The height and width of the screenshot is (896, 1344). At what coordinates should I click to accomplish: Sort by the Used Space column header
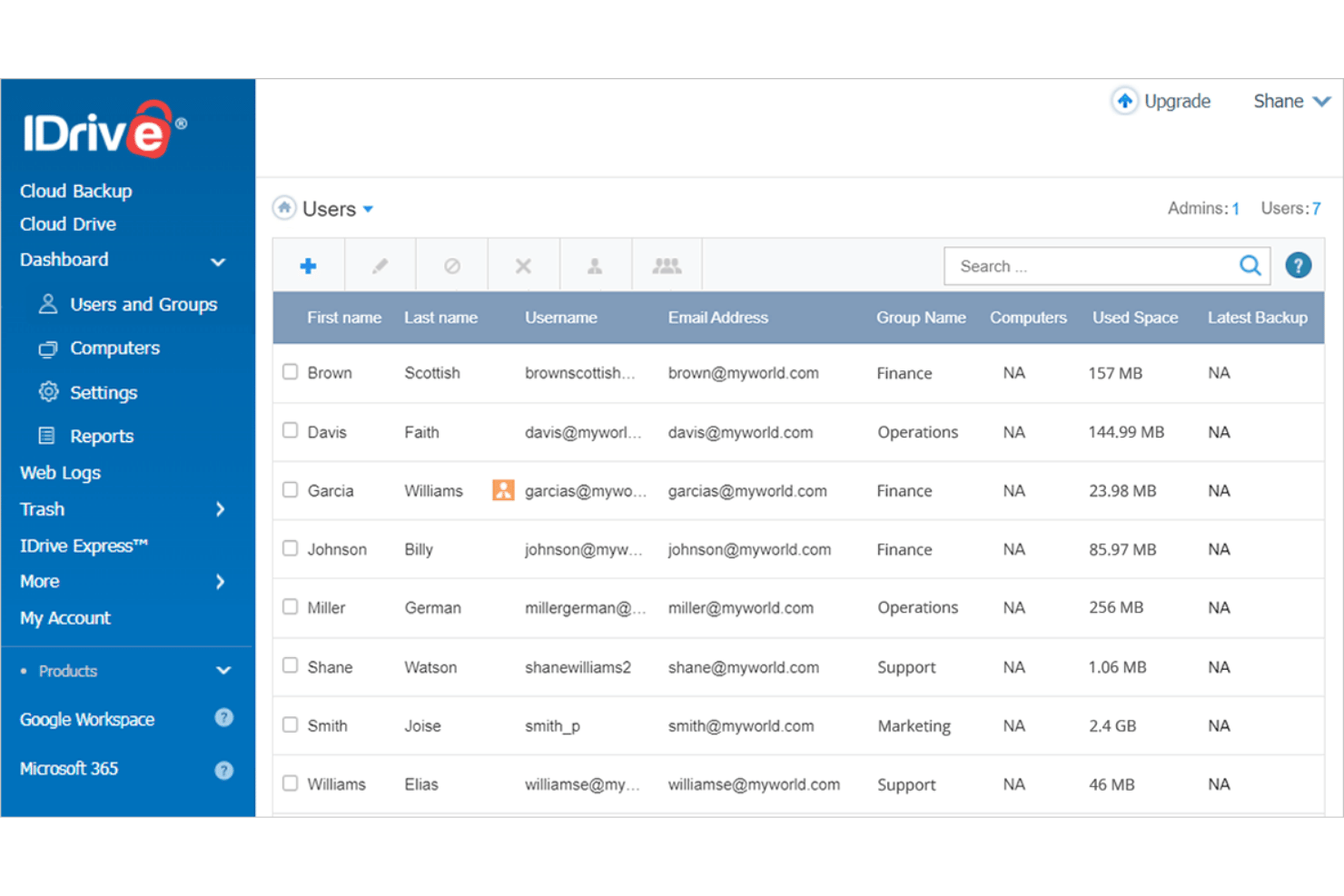pyautogui.click(x=1135, y=318)
